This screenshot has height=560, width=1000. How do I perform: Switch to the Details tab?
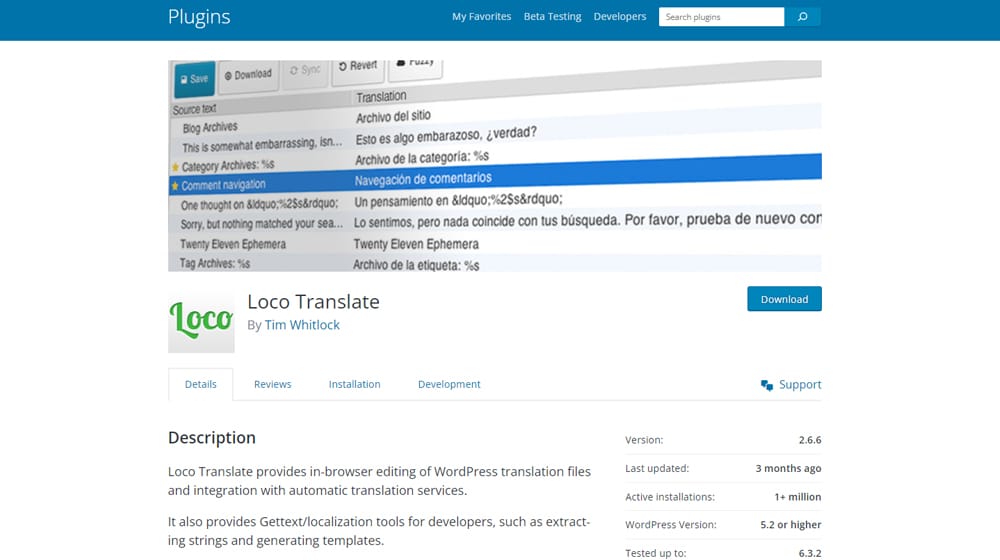click(200, 384)
